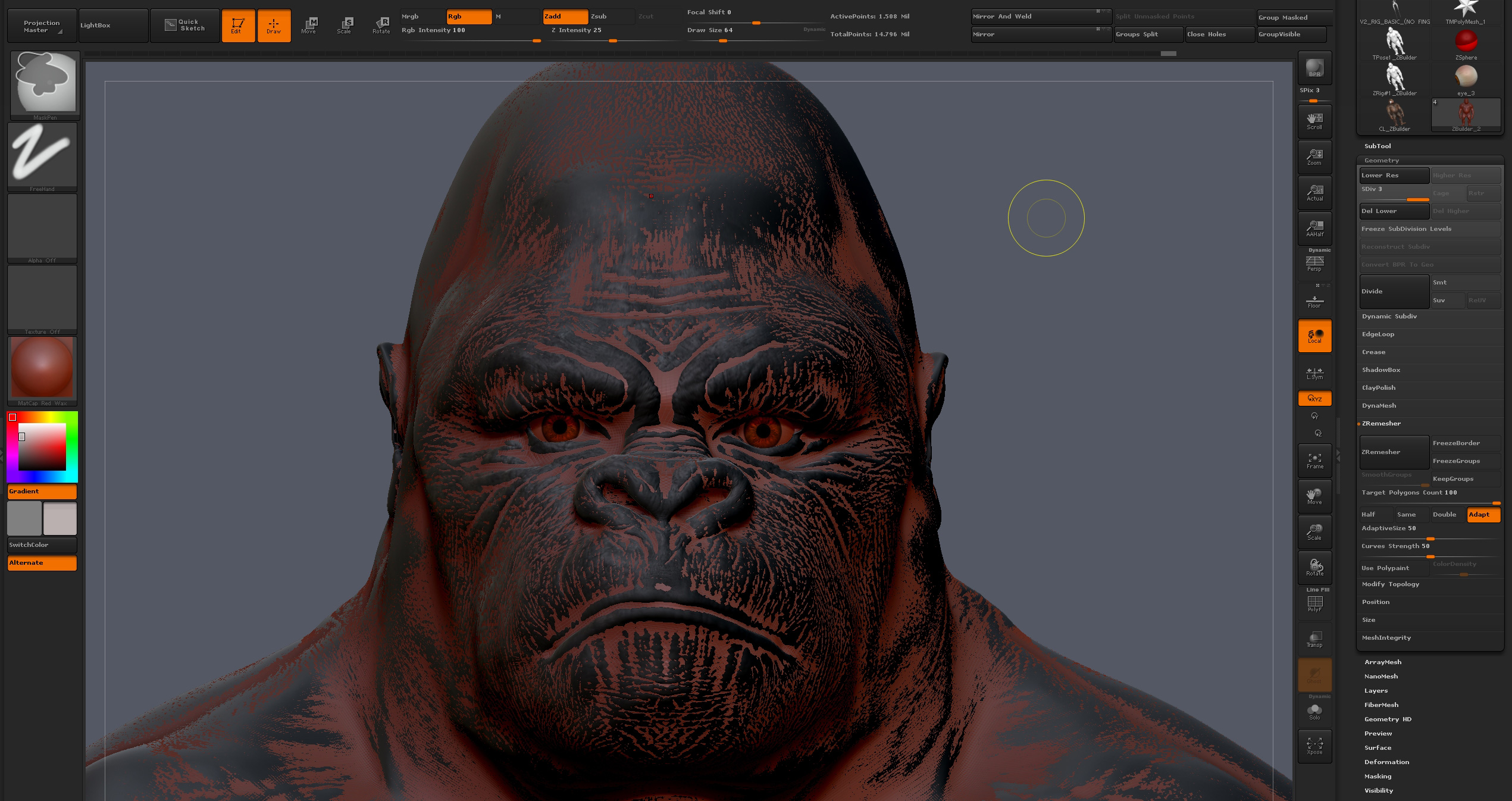Toggle the Persp perspective icon
The width and height of the screenshot is (1512, 801).
[1314, 263]
